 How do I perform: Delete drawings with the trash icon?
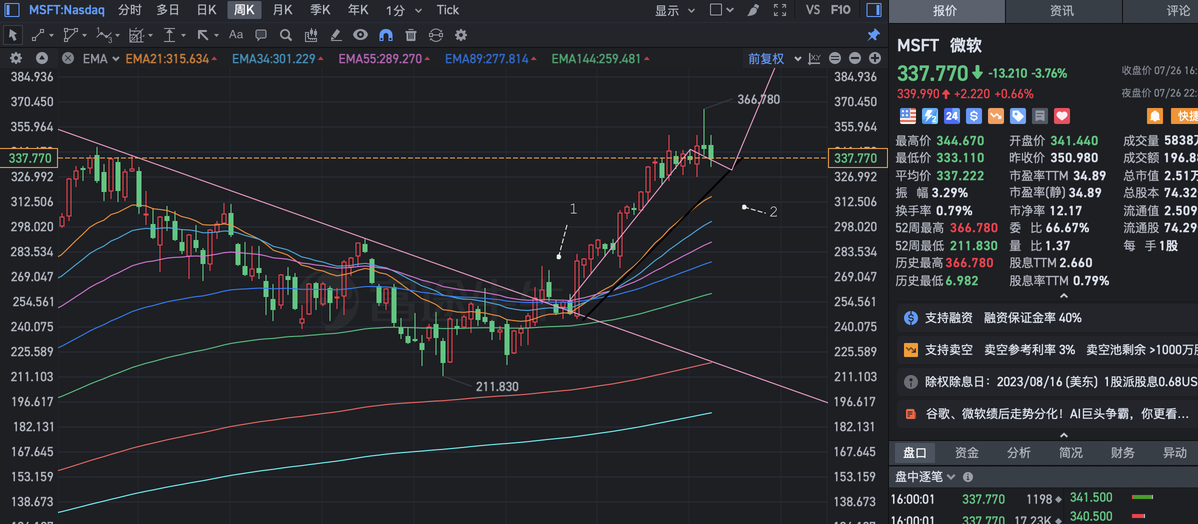[x=411, y=35]
